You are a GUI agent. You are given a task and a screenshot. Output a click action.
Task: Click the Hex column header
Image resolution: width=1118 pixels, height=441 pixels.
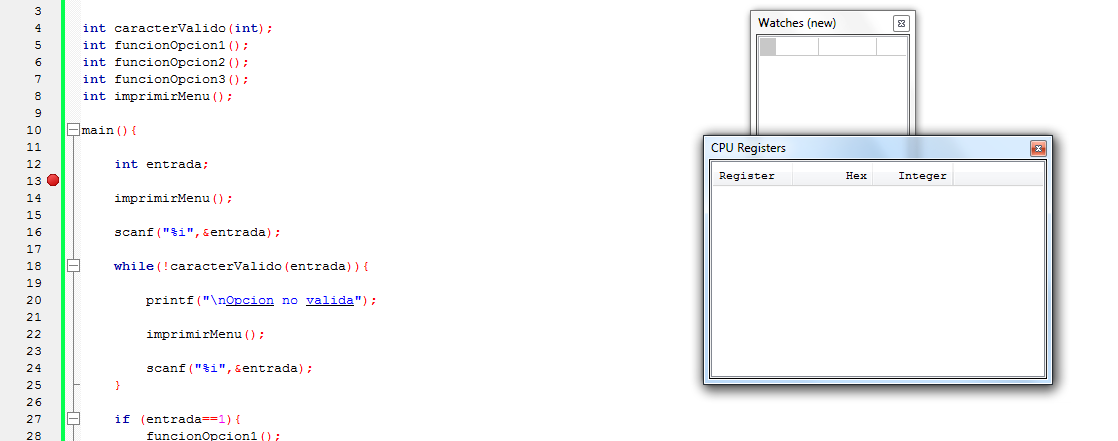click(x=832, y=176)
